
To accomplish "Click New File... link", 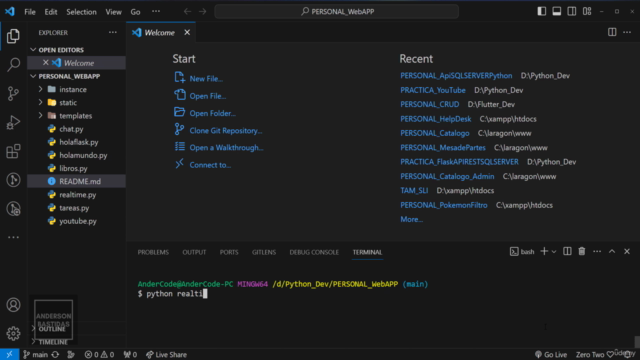I will pos(206,79).
